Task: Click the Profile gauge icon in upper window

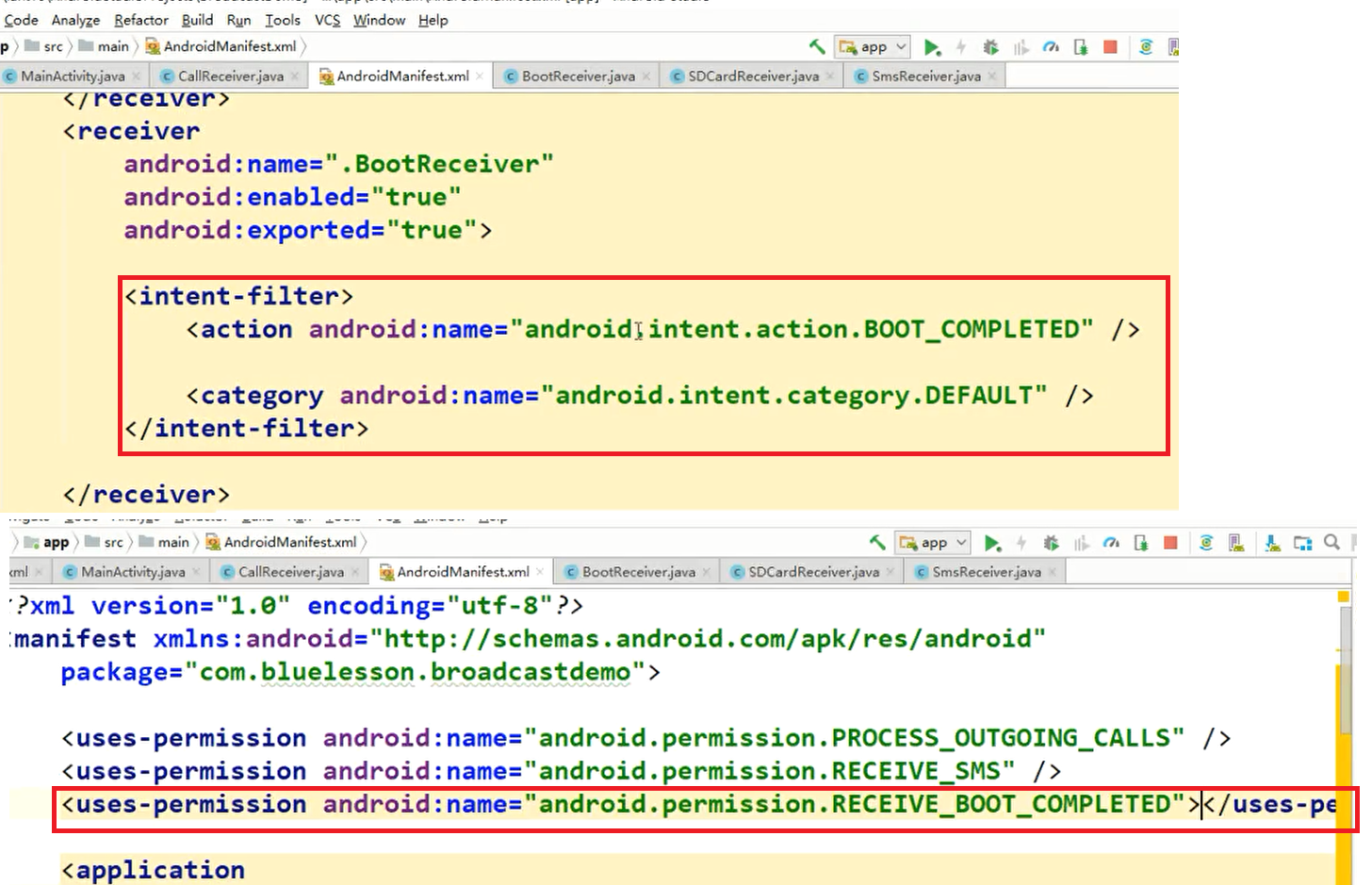Action: point(1051,47)
